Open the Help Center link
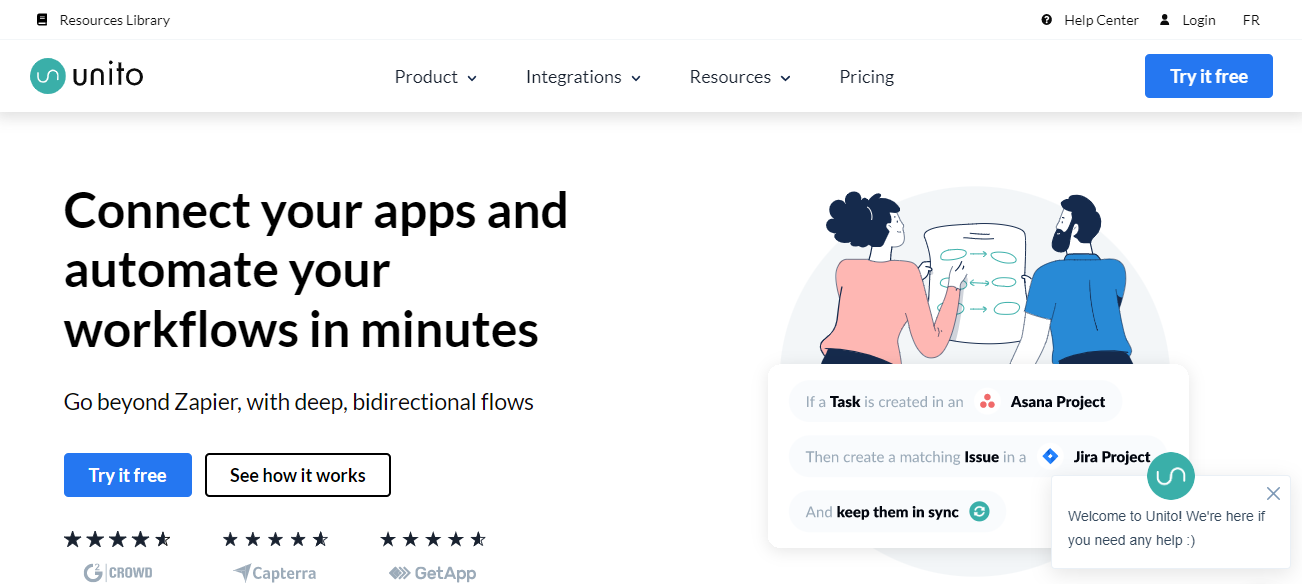Screen dimensions: 1302x584 coord(1102,20)
